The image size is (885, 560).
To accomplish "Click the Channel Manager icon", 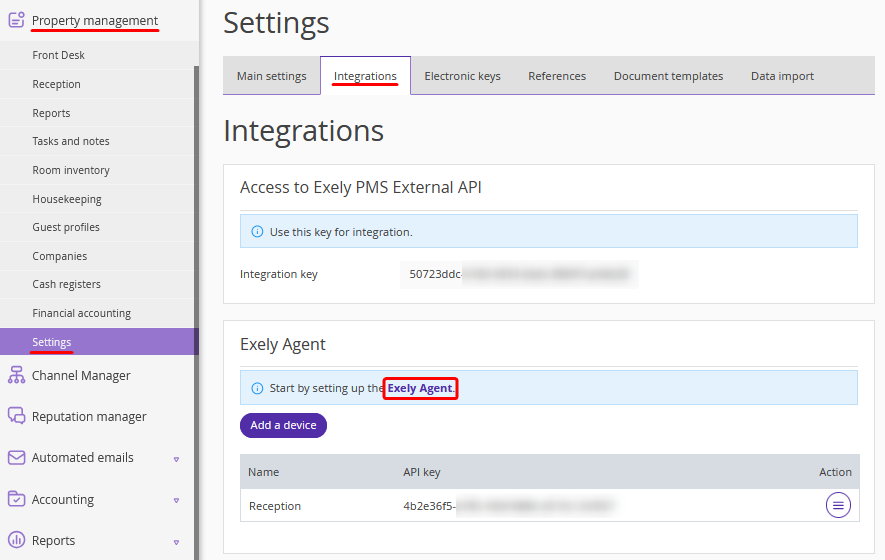I will coord(16,375).
